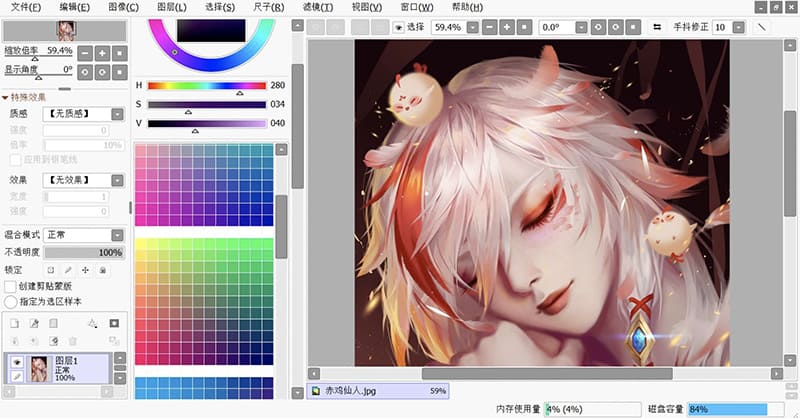The image size is (800, 418).
Task: Click the file icon beside 赤鸡仙人.jpg
Action: tap(316, 391)
